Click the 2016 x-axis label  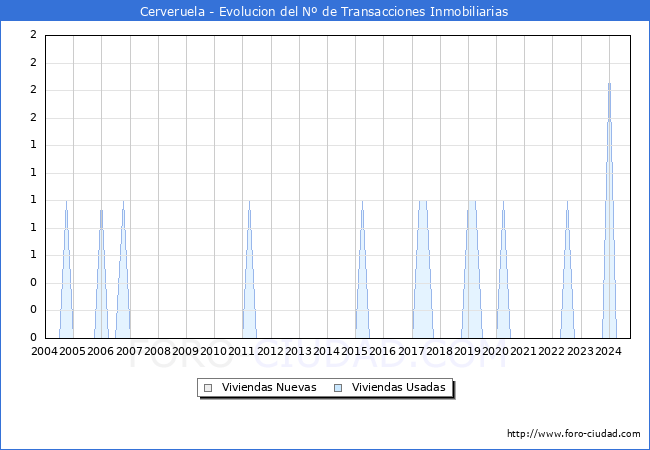382,351
